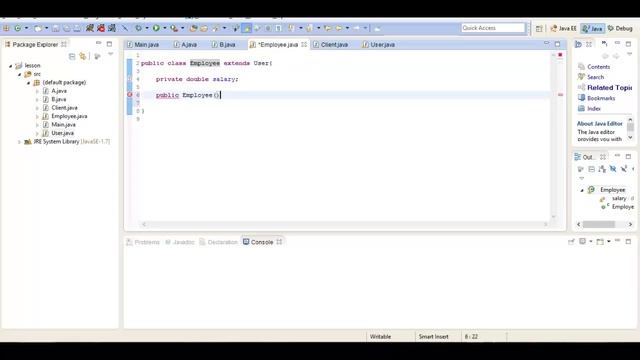Open Outline view menu arrow
This screenshot has height=360, width=640.
click(582, 178)
